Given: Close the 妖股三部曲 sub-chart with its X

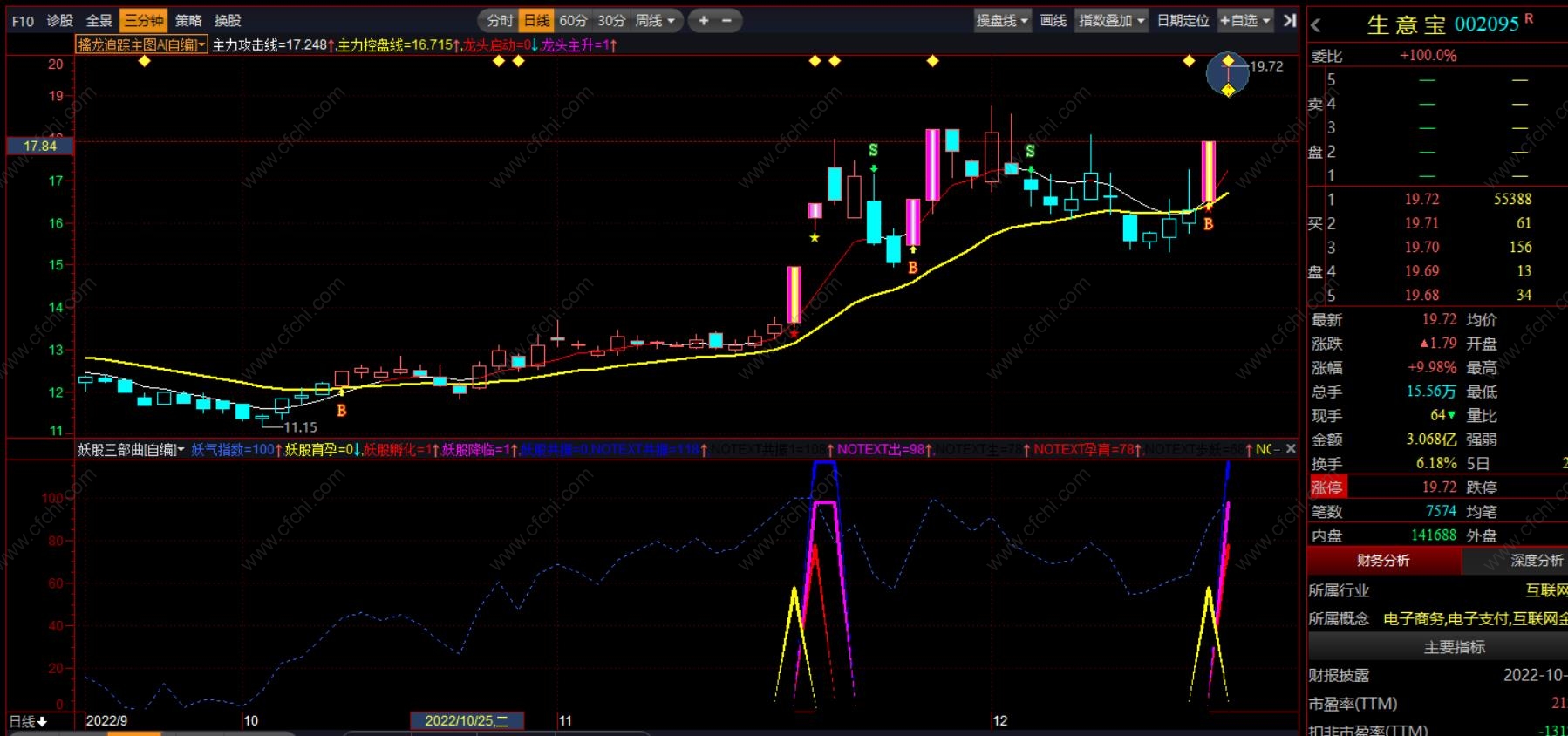Looking at the screenshot, I should [1291, 448].
